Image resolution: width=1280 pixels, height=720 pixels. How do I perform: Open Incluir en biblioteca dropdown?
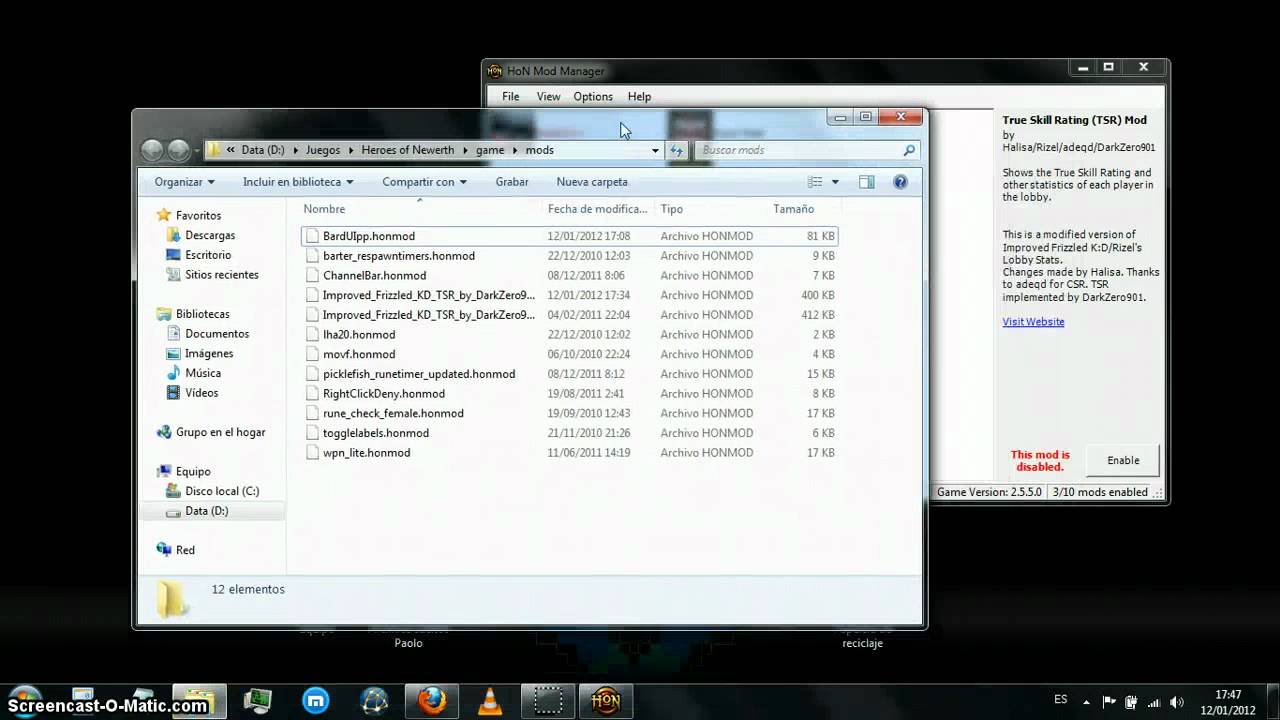click(x=298, y=182)
